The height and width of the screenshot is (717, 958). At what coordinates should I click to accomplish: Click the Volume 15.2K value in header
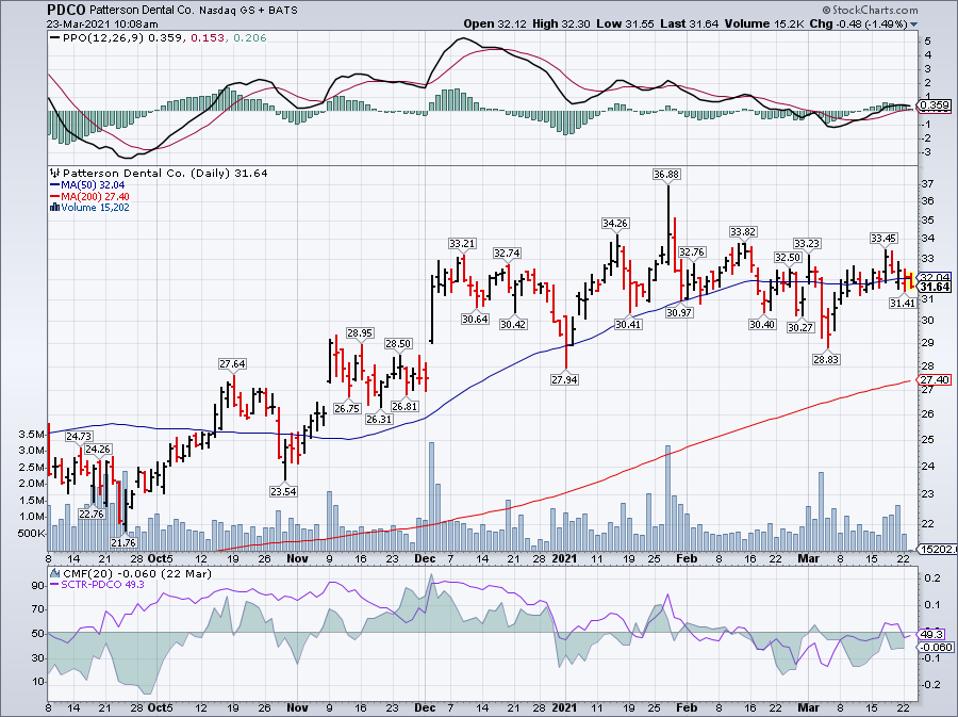(x=765, y=24)
